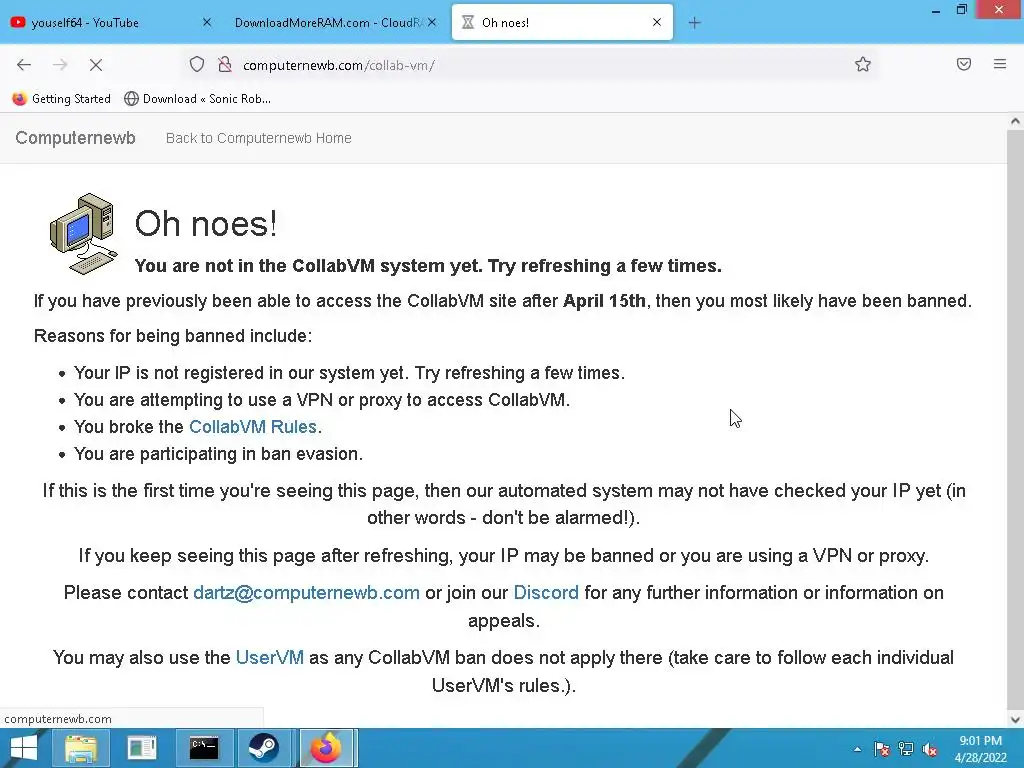
Task: Open the tracking protection shield icon
Action: (197, 64)
